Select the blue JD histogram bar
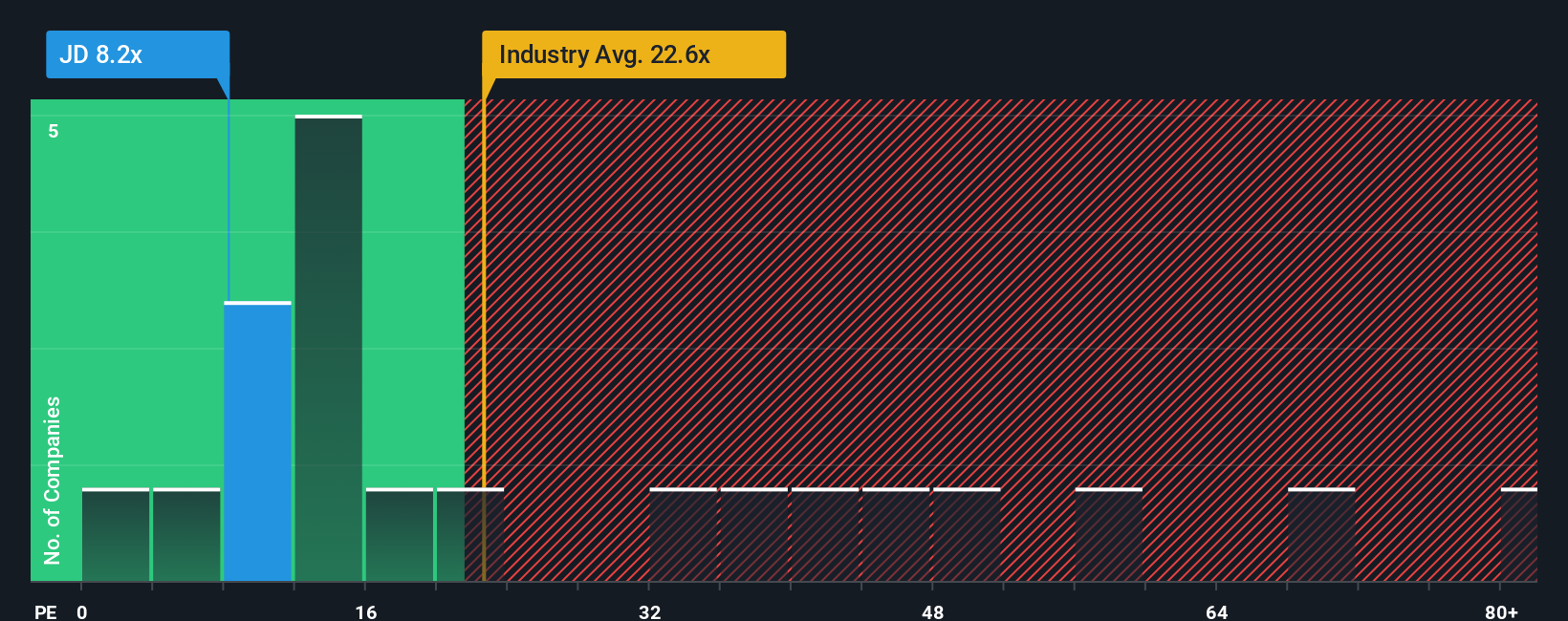This screenshot has height=621, width=1568. coord(257,441)
